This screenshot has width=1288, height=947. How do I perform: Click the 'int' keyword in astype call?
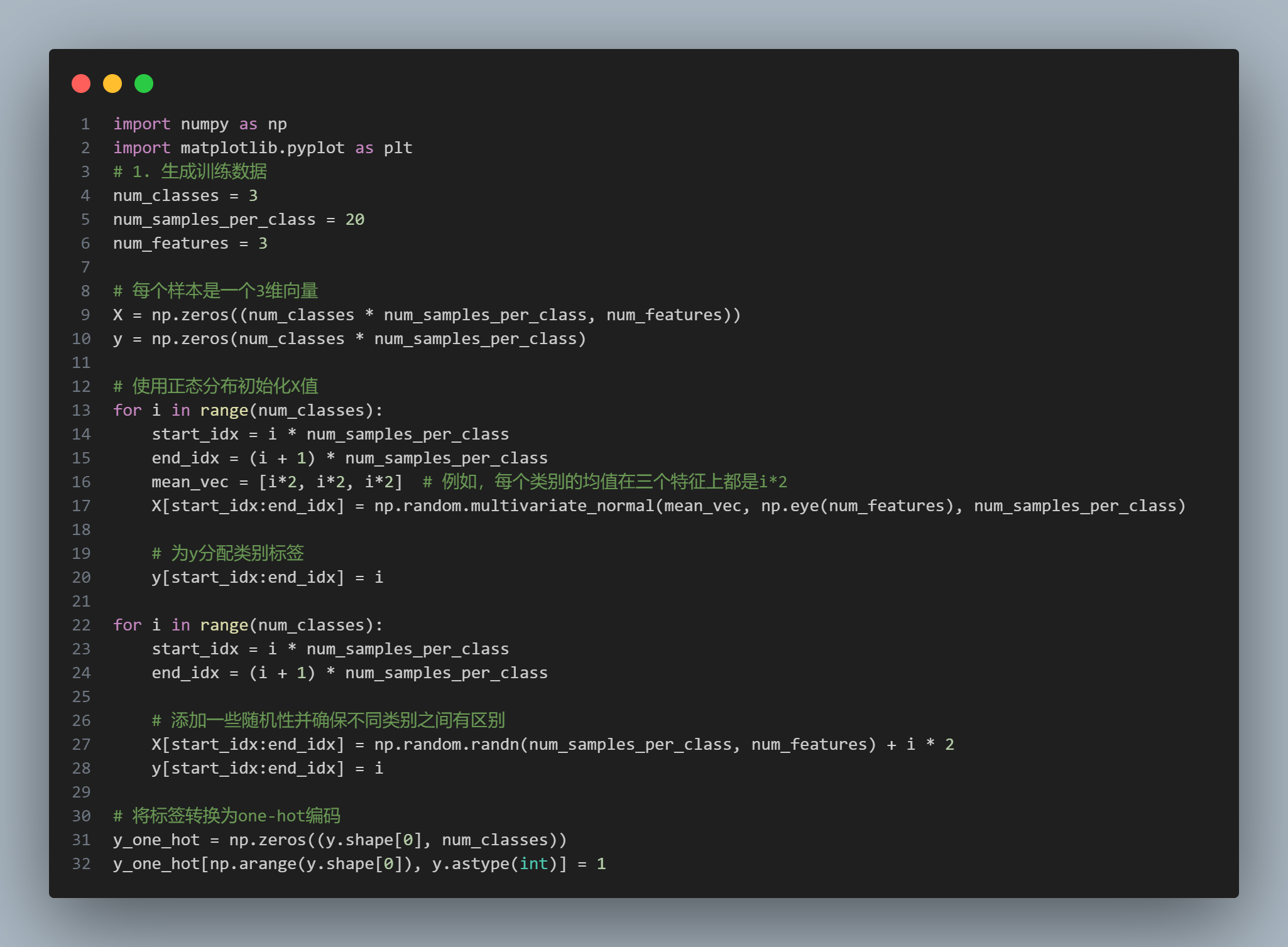[x=533, y=864]
